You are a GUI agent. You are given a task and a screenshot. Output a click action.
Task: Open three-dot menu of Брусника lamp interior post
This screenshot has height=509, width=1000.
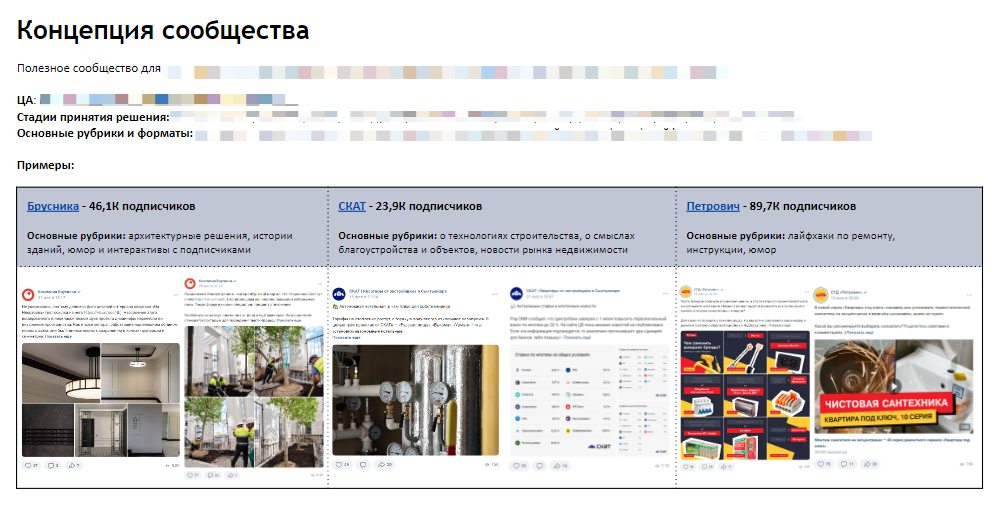tap(175, 295)
